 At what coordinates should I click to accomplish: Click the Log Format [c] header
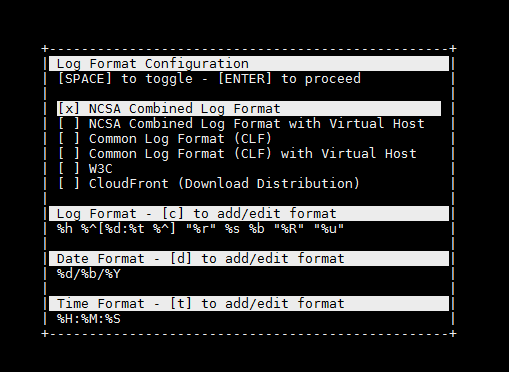point(249,213)
